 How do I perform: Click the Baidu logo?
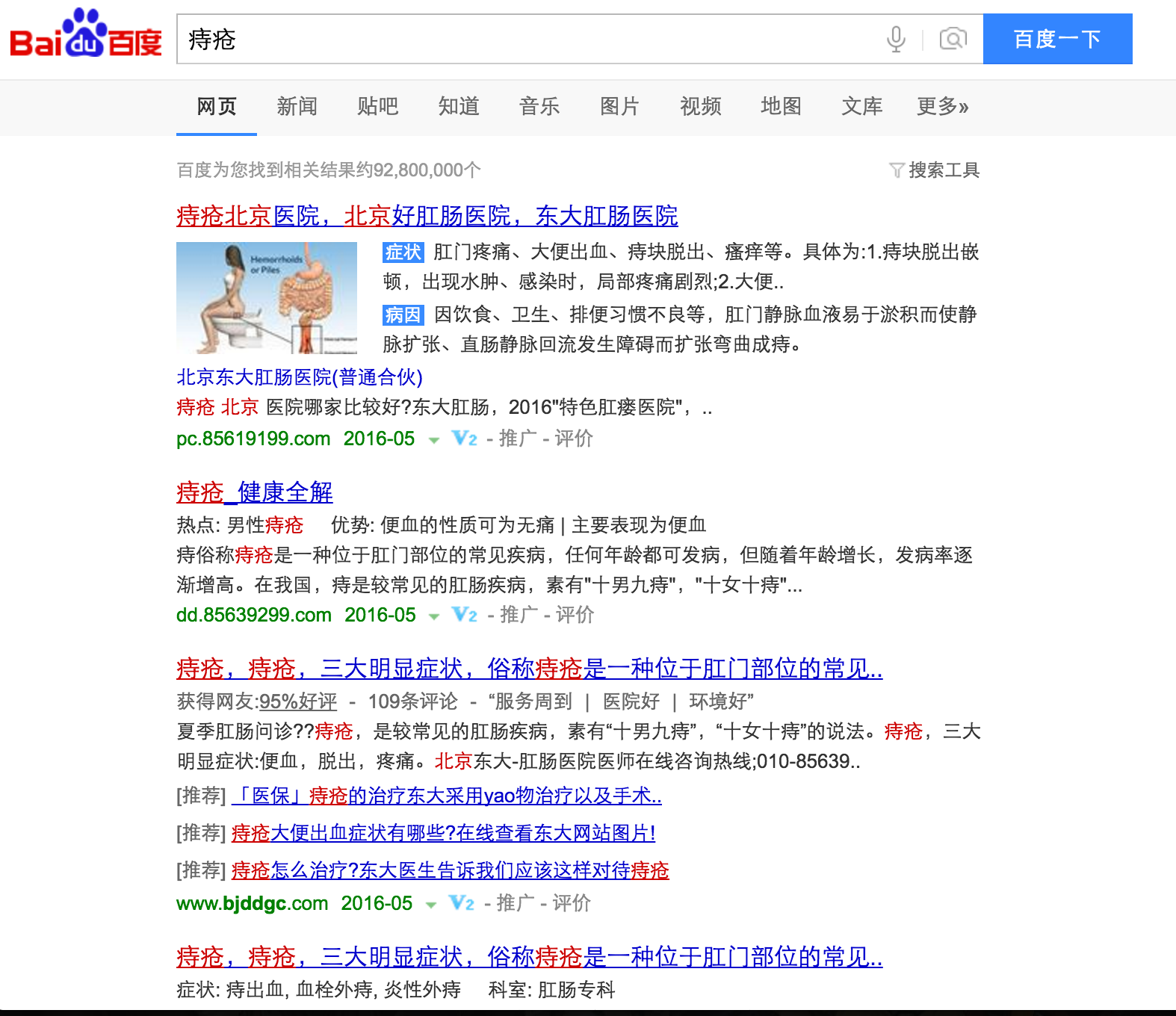click(x=86, y=34)
